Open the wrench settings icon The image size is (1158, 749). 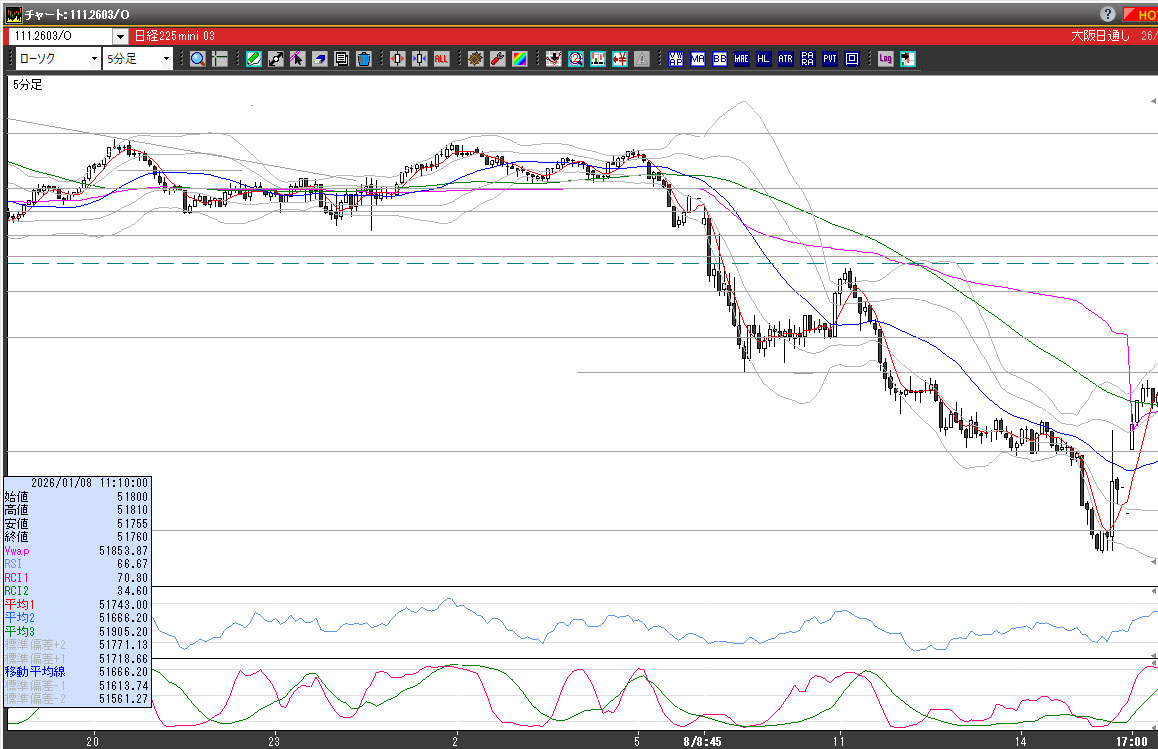[497, 59]
